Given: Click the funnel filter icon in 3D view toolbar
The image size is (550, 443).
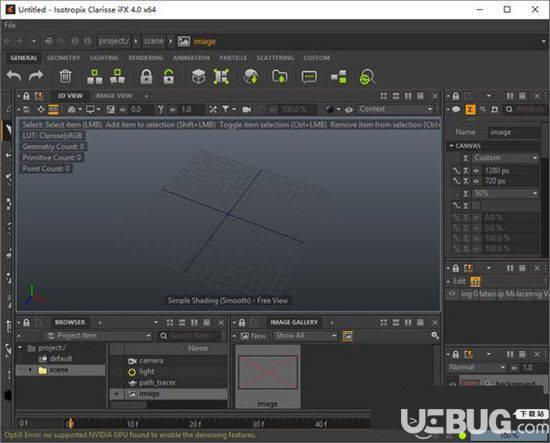Looking at the screenshot, I should [x=225, y=110].
